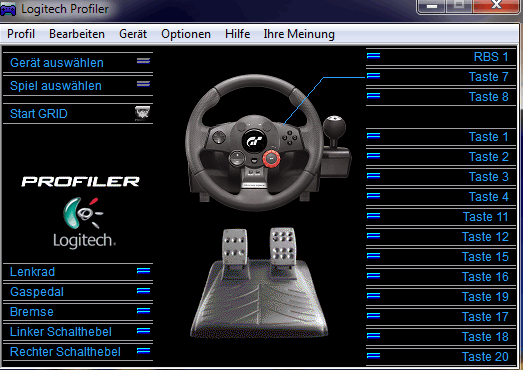The height and width of the screenshot is (370, 523).
Task: Click the Taste 4 label
Action: pos(489,197)
